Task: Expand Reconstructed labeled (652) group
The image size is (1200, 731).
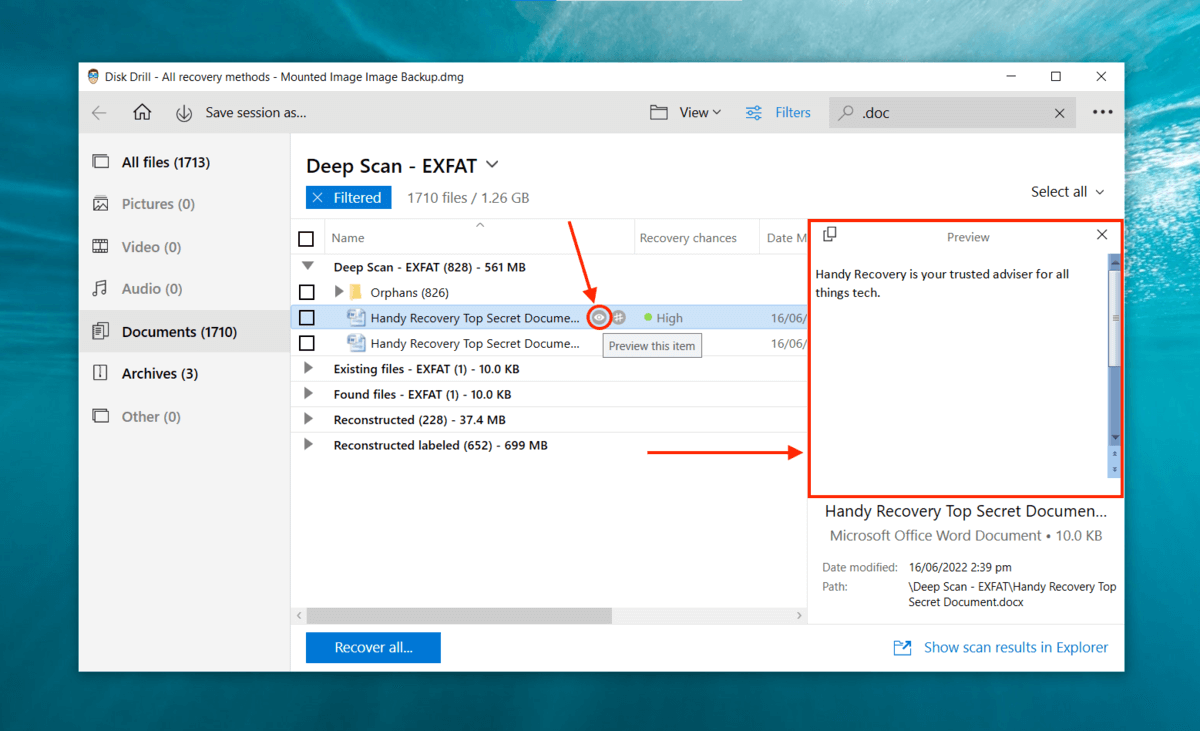Action: pyautogui.click(x=308, y=444)
